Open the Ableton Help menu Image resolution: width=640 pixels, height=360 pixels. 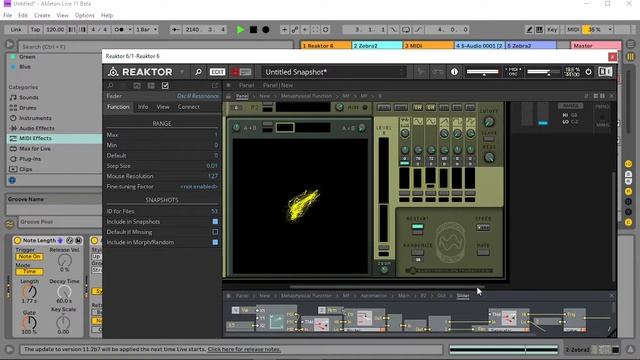(x=107, y=16)
